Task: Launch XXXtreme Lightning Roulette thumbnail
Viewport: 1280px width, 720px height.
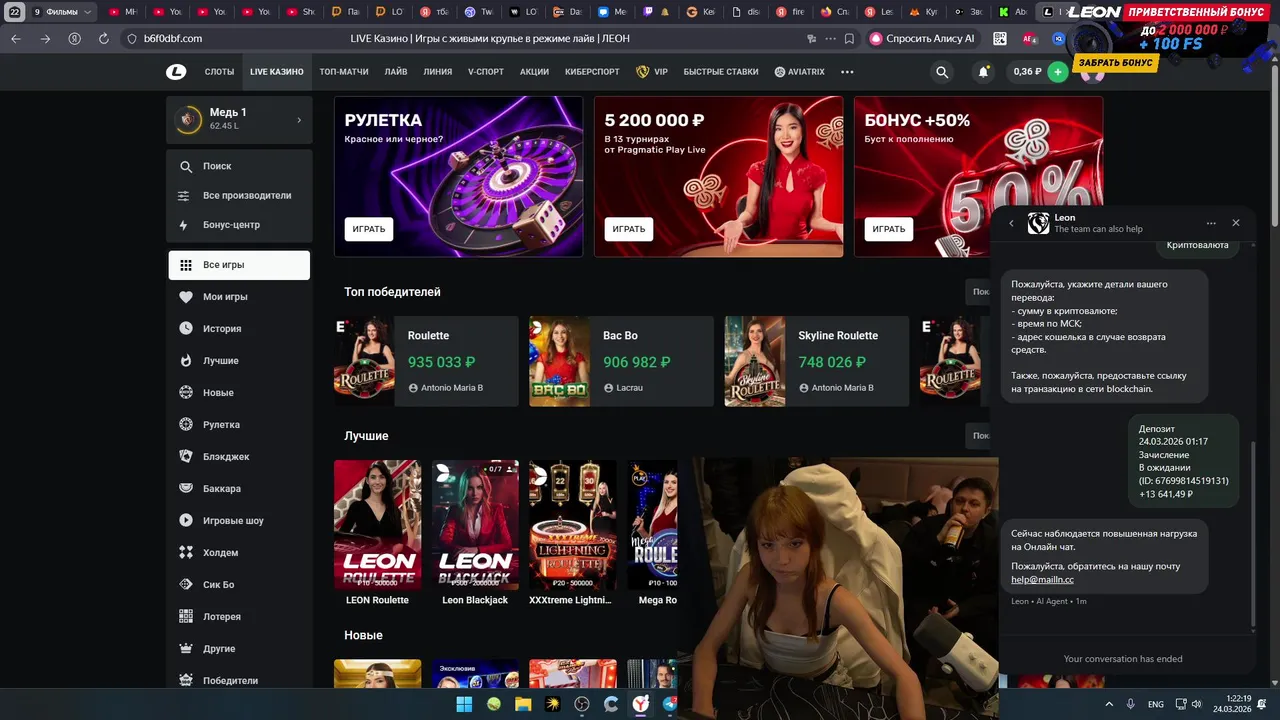Action: click(x=572, y=524)
